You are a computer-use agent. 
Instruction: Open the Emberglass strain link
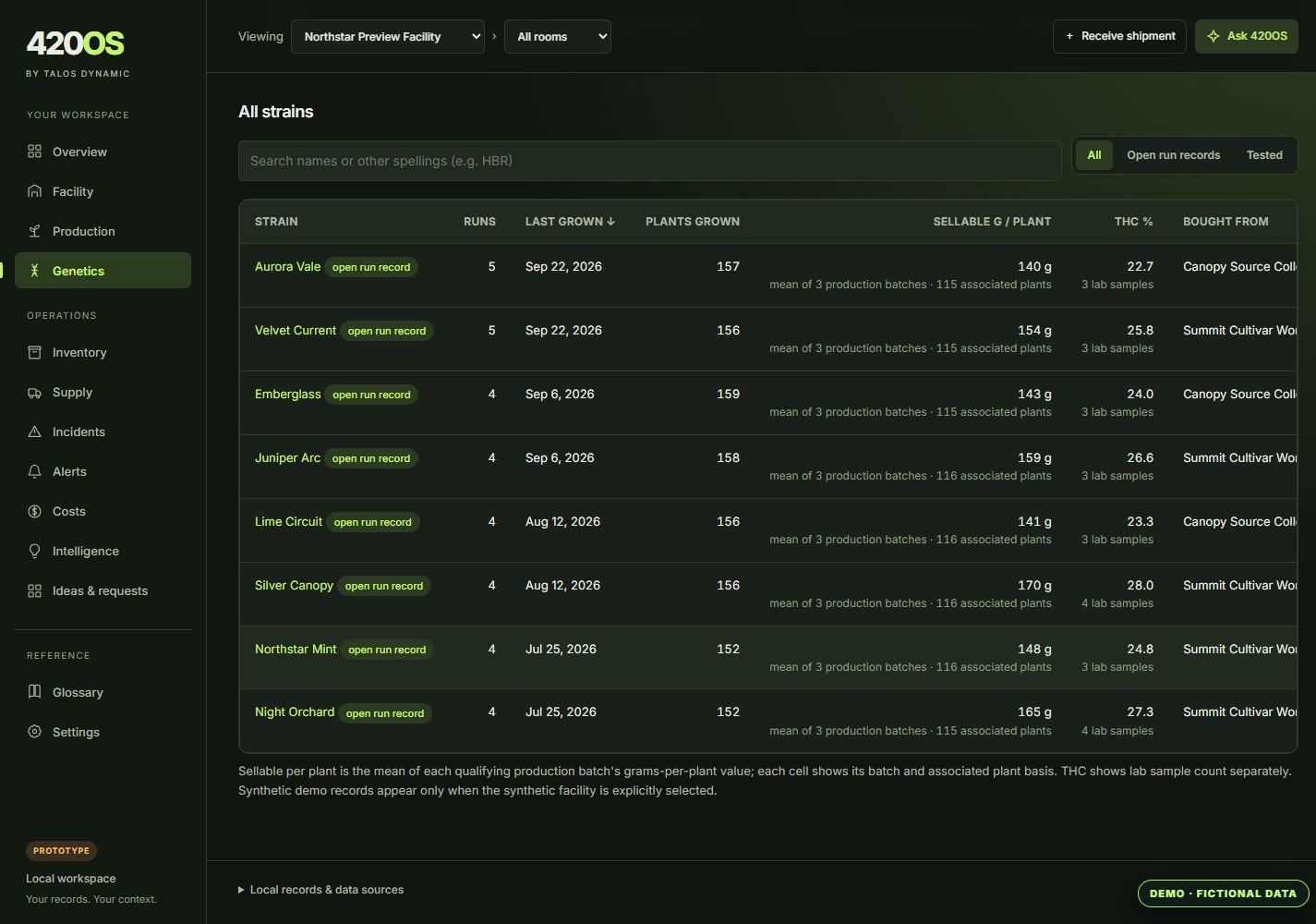tap(288, 394)
